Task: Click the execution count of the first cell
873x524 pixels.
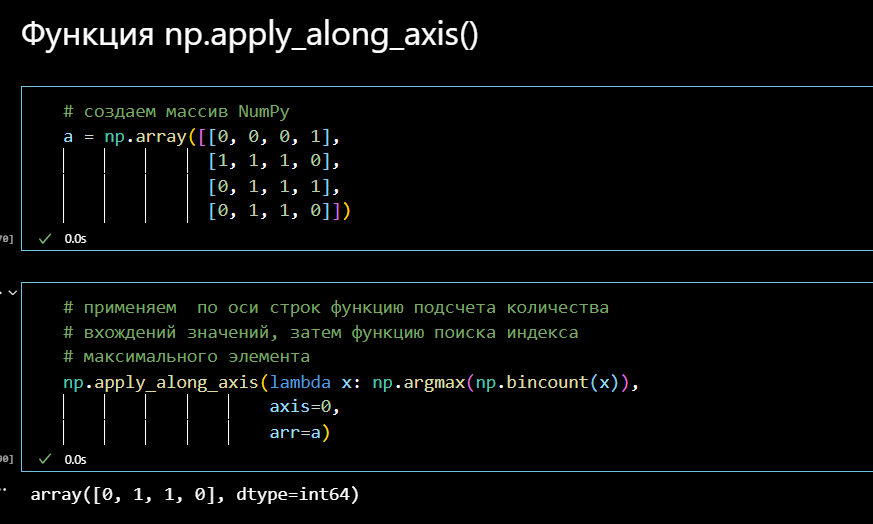Action: 6,239
